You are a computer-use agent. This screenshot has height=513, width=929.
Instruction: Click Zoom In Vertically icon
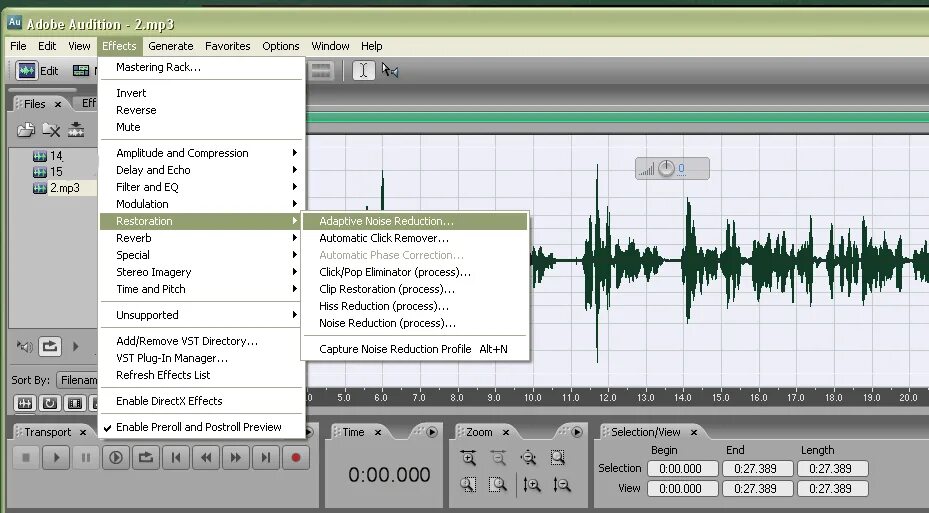531,485
